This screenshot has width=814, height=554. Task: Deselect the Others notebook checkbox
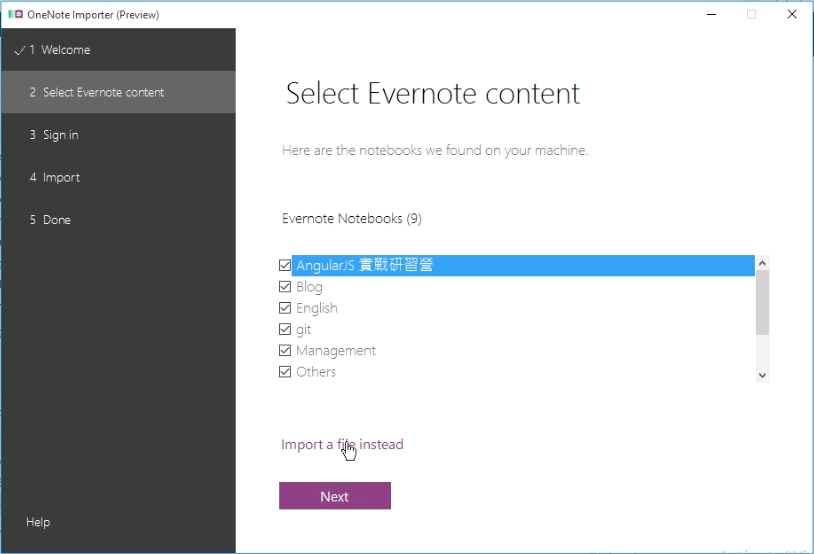pos(284,372)
